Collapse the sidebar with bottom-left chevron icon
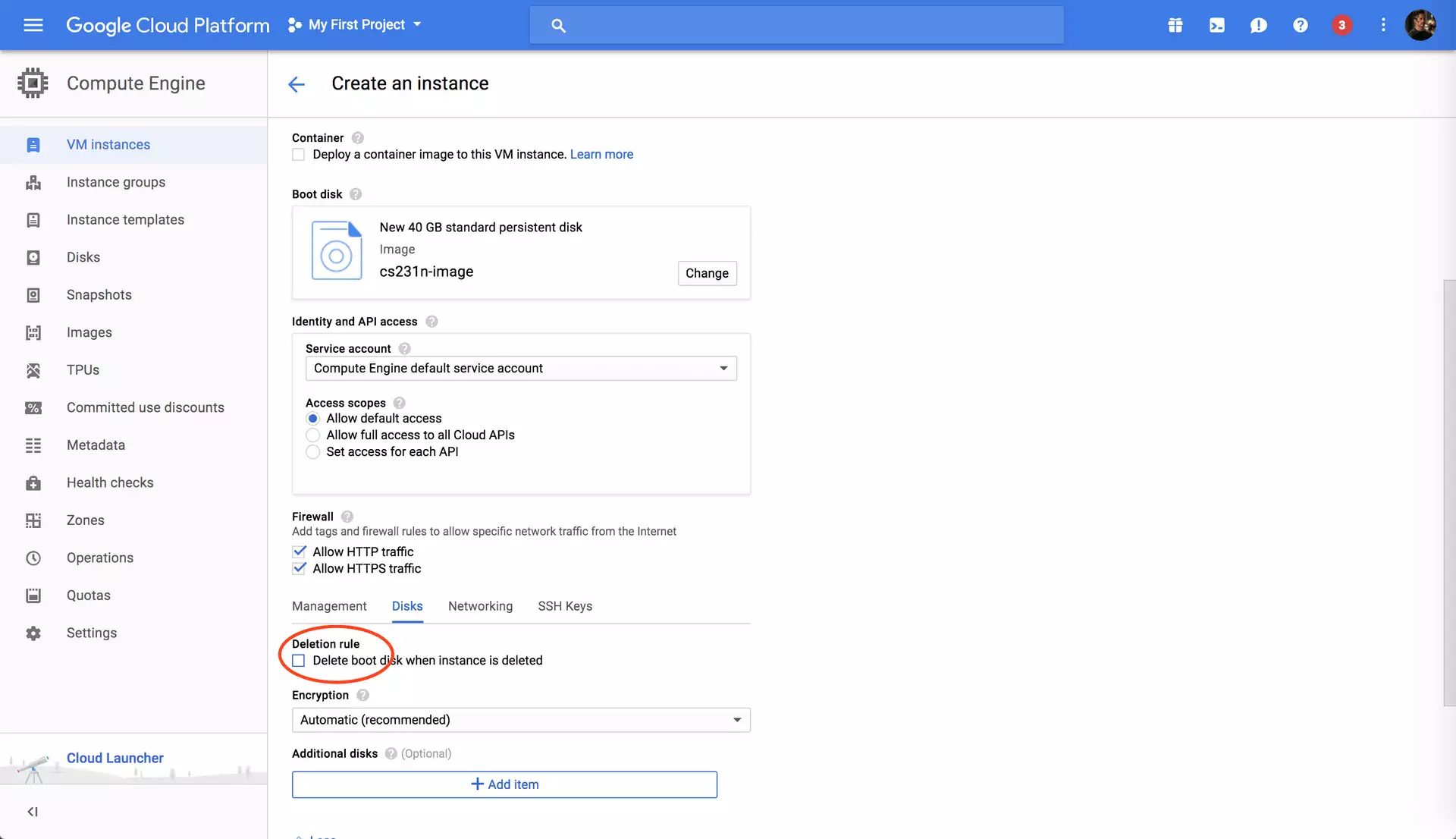Image resolution: width=1456 pixels, height=839 pixels. 33,812
